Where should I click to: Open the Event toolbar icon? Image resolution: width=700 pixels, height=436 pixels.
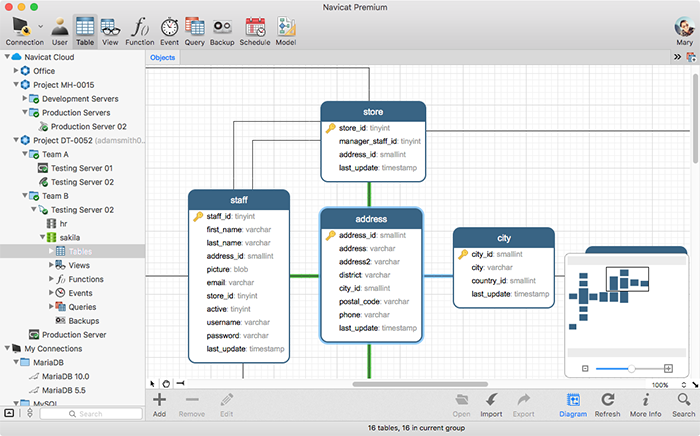click(x=170, y=31)
